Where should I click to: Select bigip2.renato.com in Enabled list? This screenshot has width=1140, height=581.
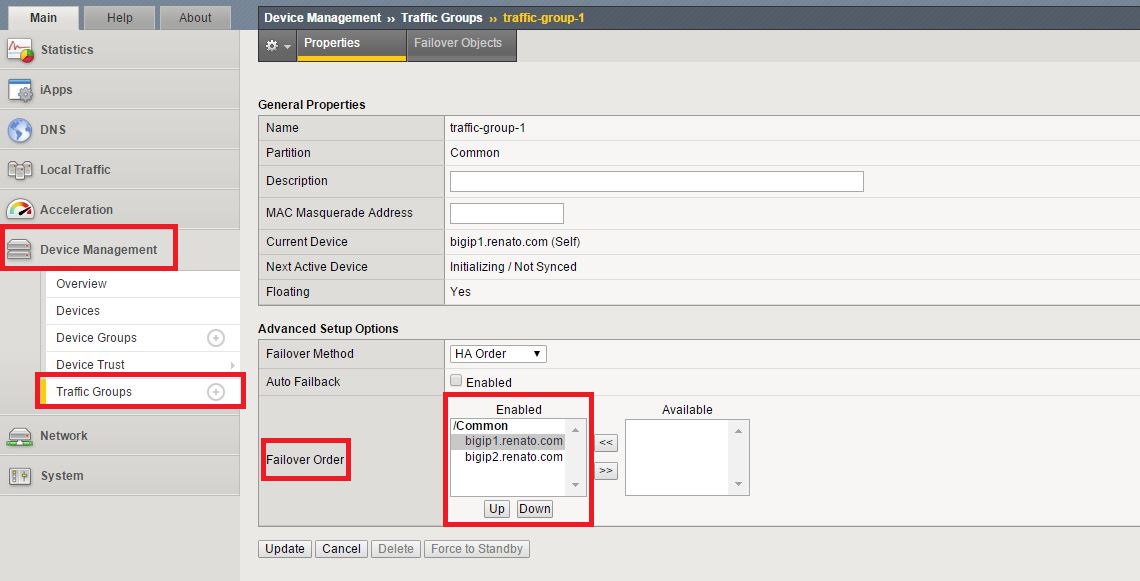pos(513,457)
